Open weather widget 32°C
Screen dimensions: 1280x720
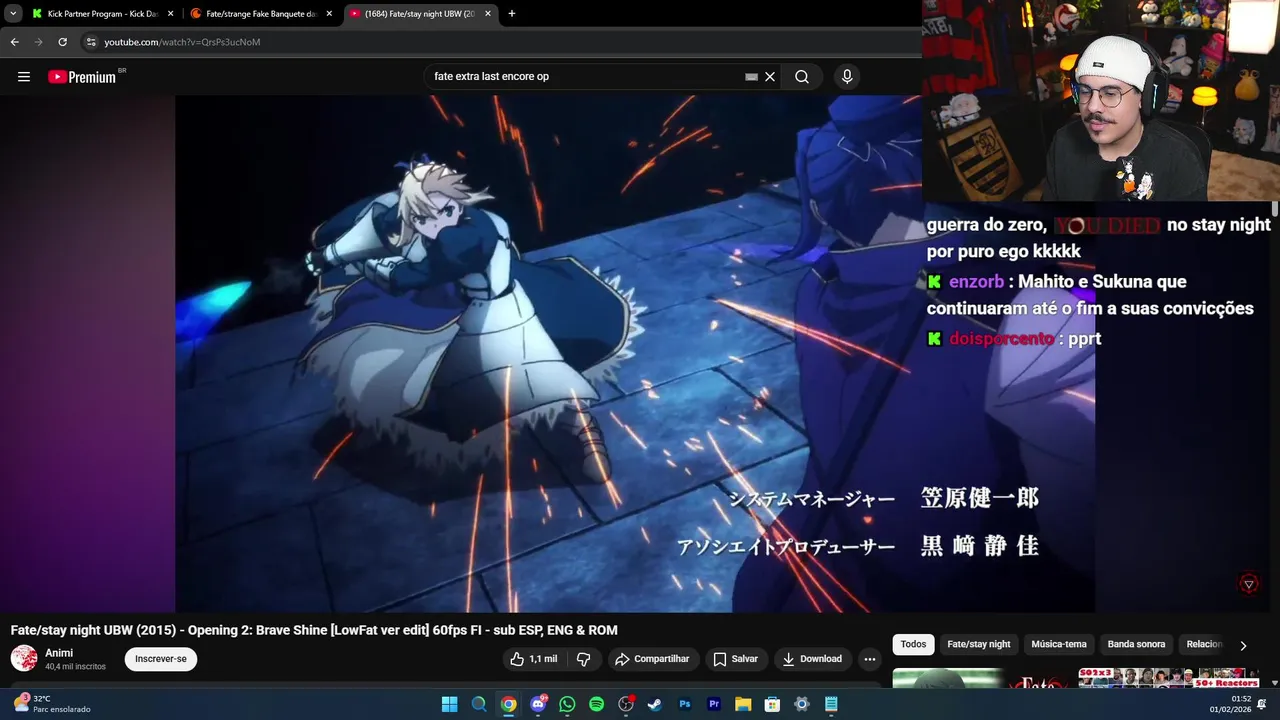[x=52, y=704]
